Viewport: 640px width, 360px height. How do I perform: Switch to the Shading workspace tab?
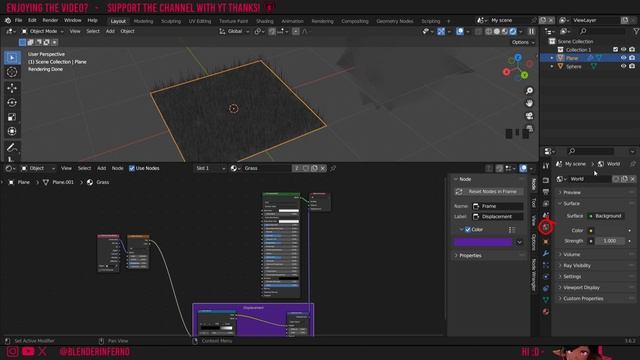point(264,21)
